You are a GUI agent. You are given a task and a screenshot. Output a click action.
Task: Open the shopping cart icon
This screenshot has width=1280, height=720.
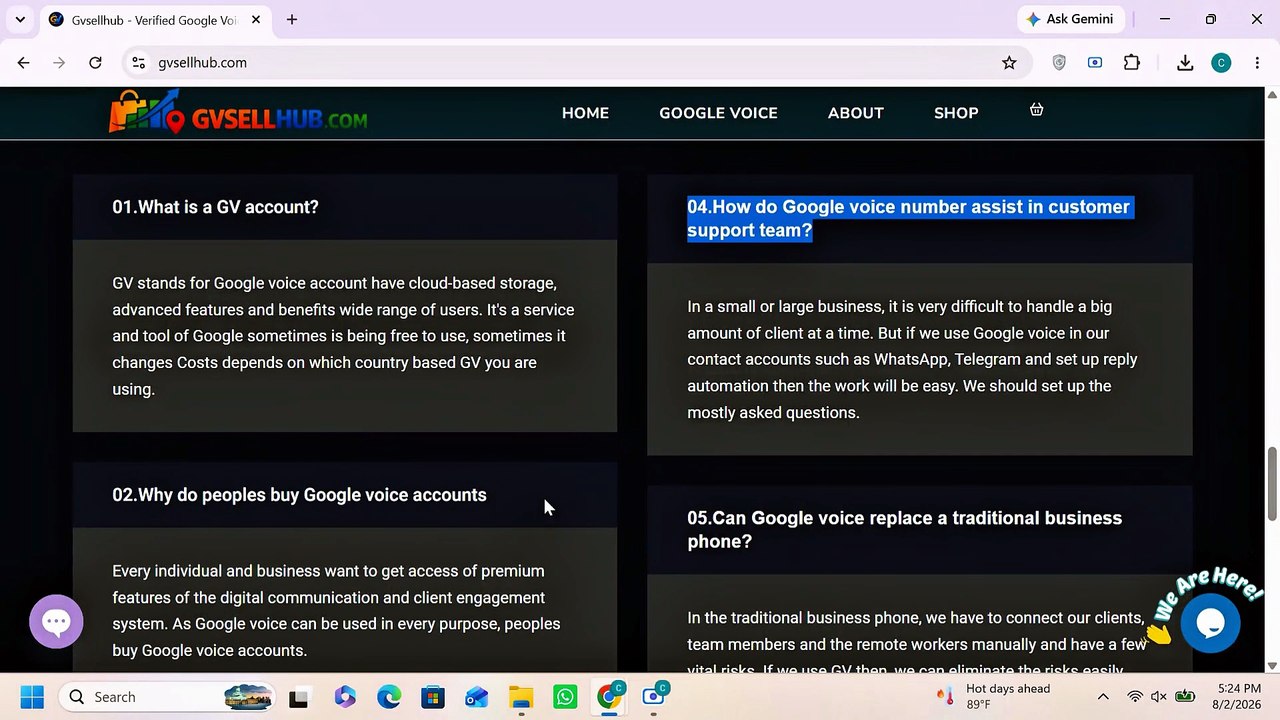(x=1036, y=109)
